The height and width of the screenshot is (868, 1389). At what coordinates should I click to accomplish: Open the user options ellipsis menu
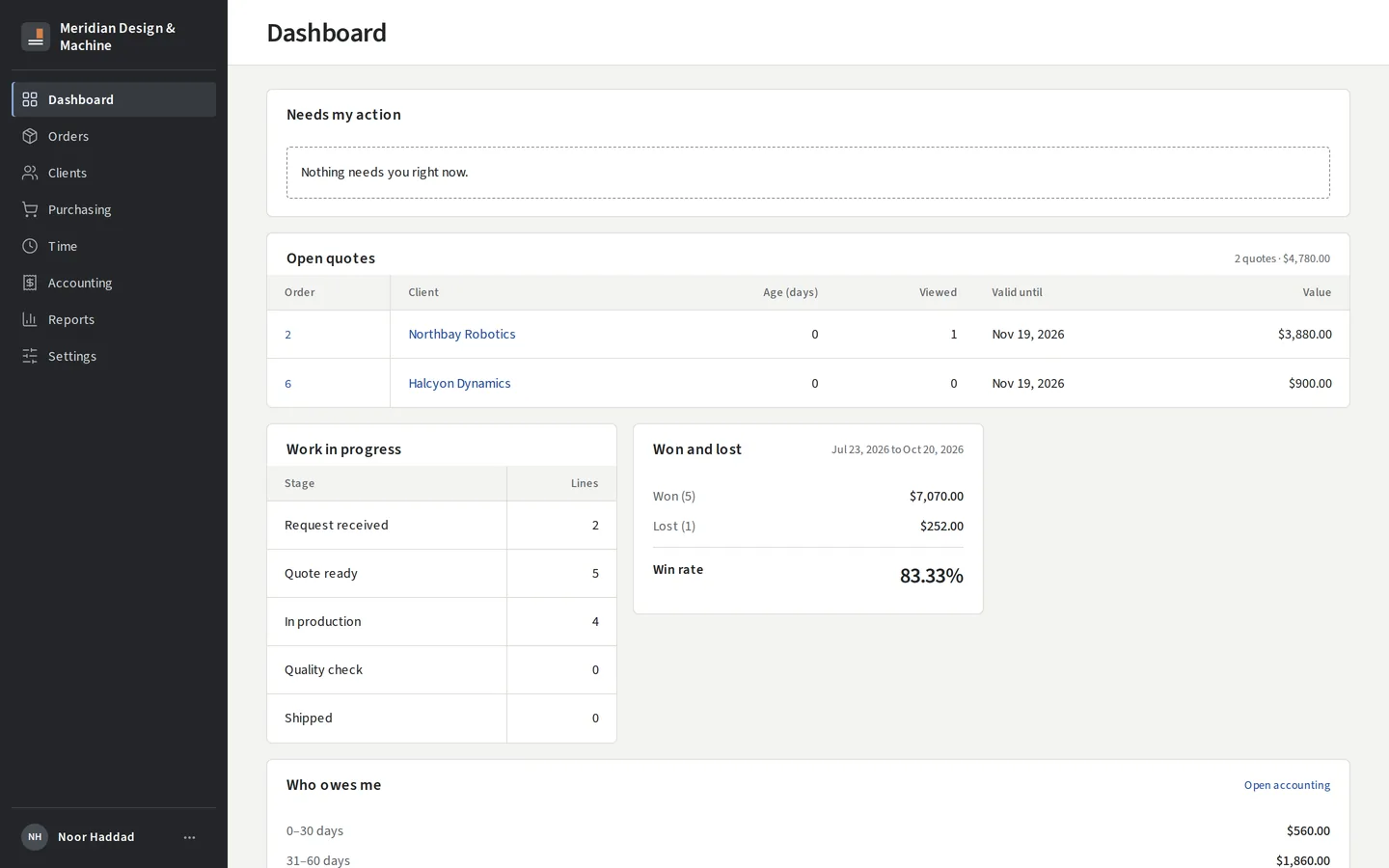pyautogui.click(x=189, y=837)
